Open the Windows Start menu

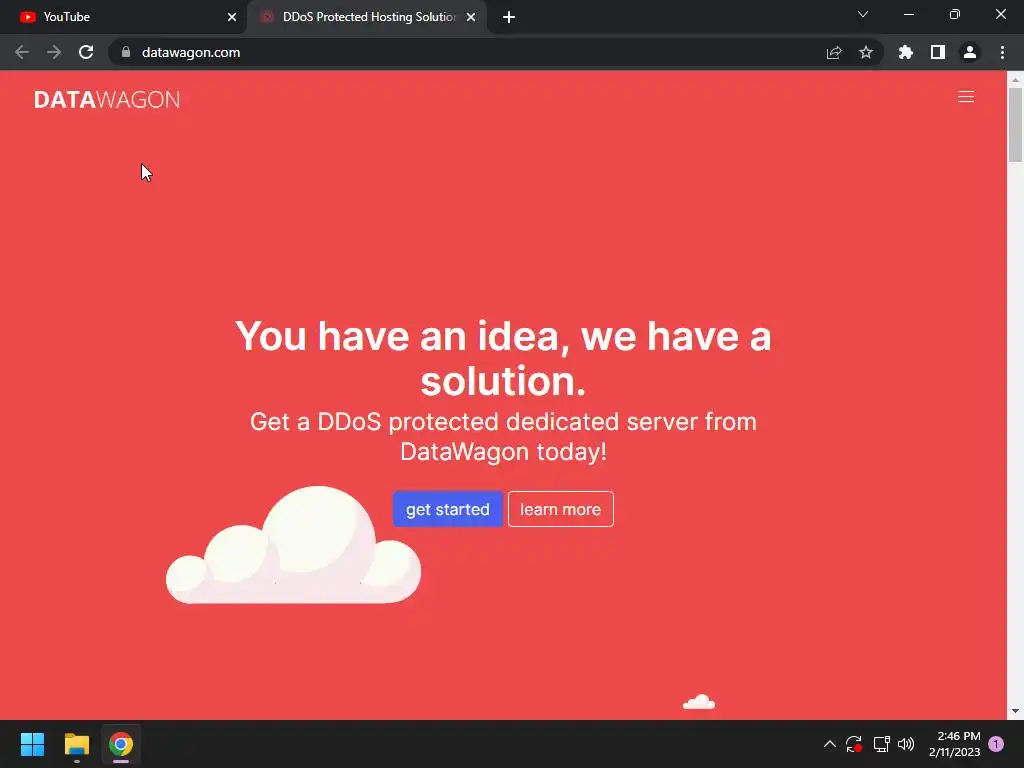[32, 744]
